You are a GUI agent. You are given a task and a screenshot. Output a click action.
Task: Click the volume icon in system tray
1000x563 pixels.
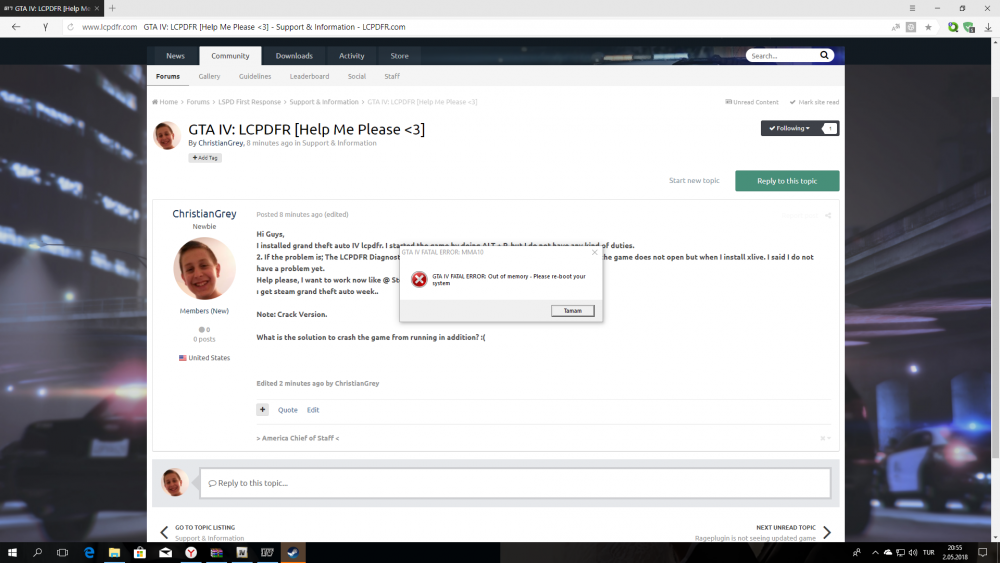click(x=913, y=552)
